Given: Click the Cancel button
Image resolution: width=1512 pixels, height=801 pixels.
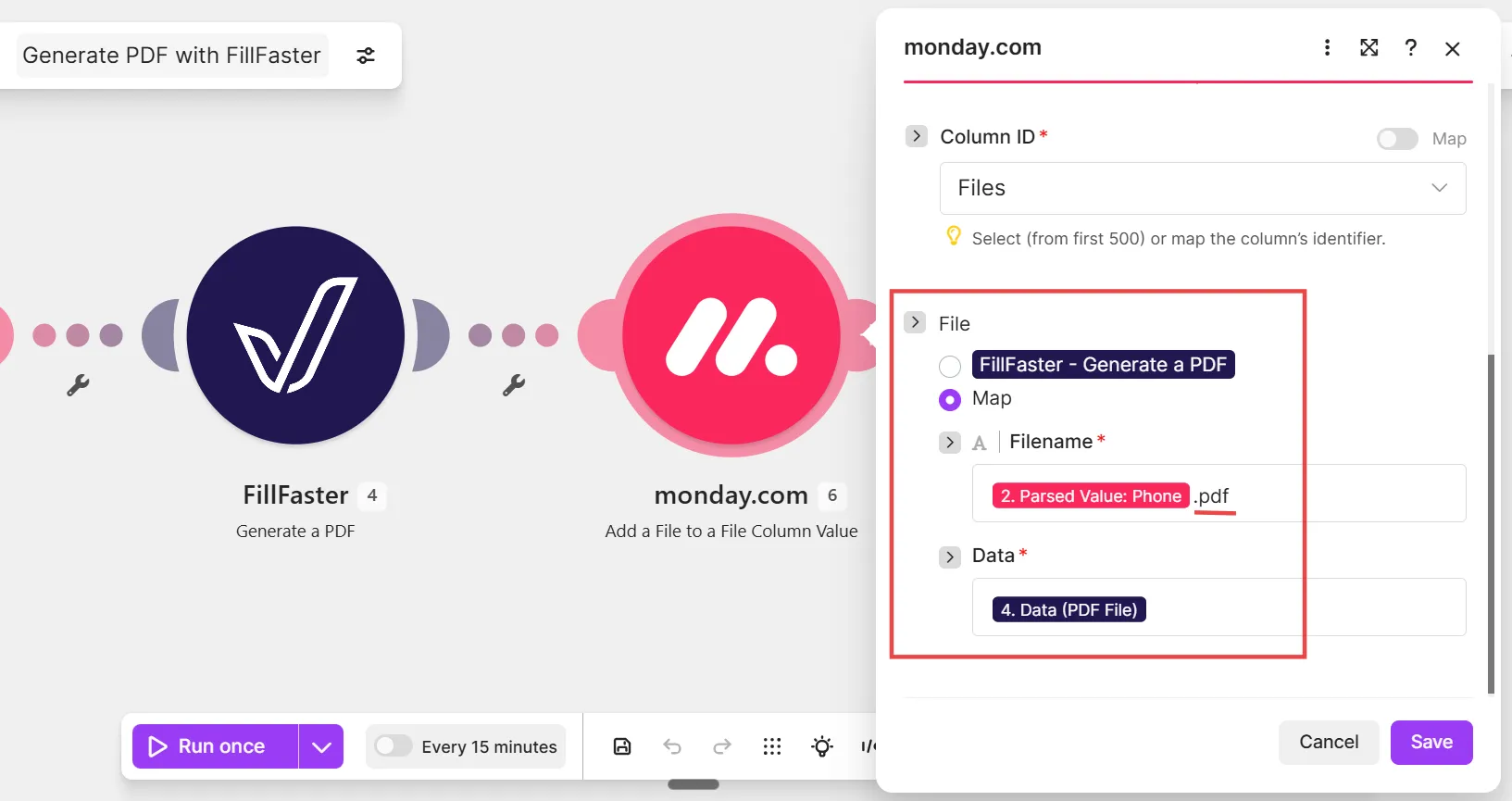Looking at the screenshot, I should [1329, 743].
